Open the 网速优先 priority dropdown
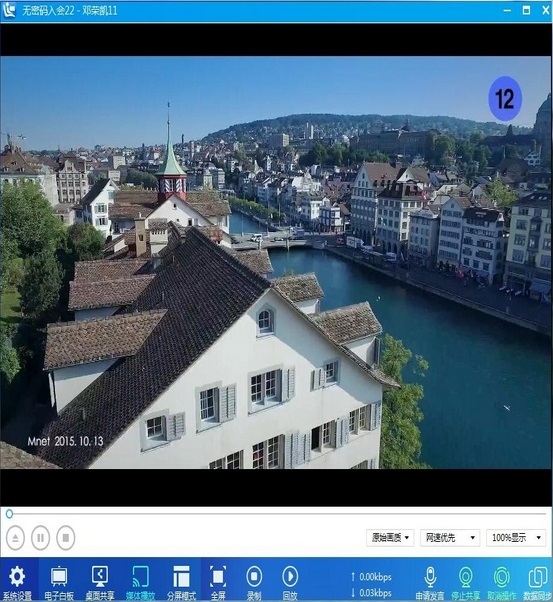This screenshot has width=553, height=602. (x=450, y=538)
